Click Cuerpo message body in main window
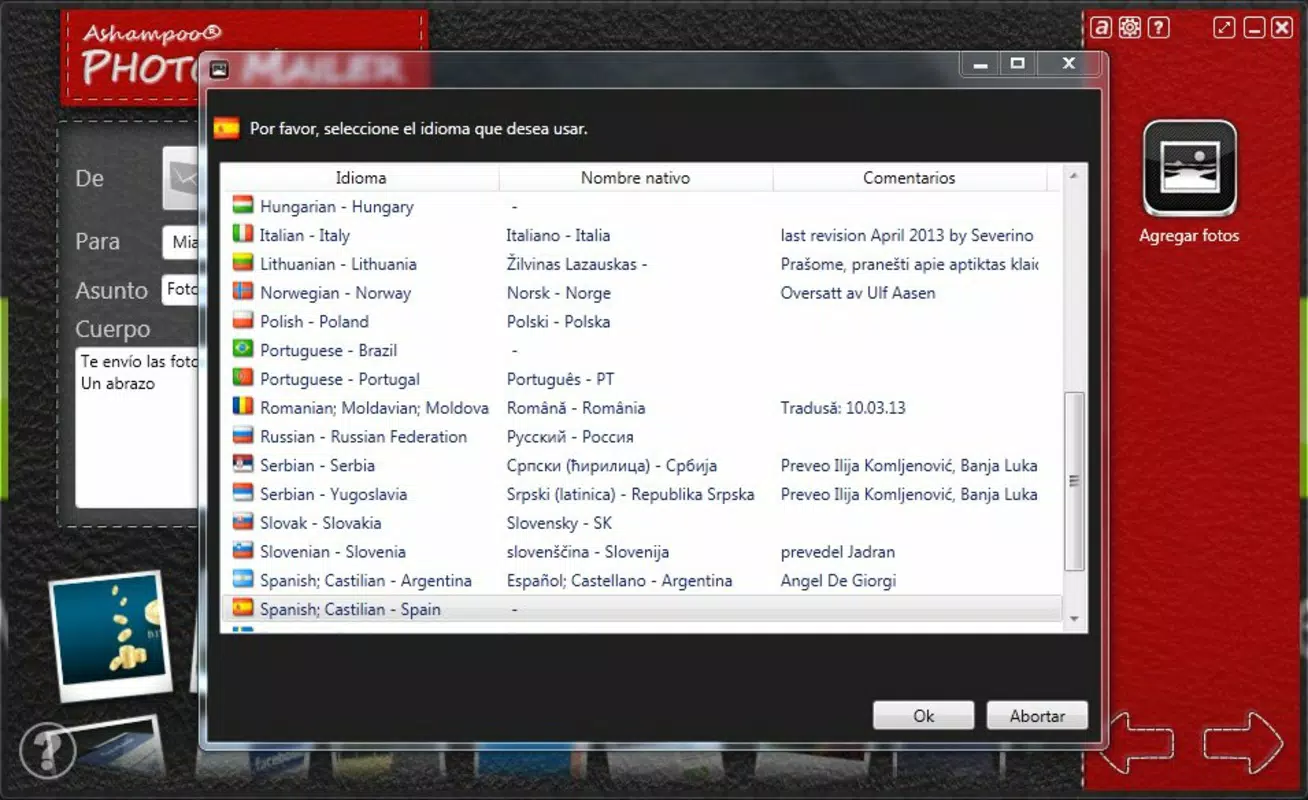Image resolution: width=1308 pixels, height=800 pixels. [x=138, y=427]
